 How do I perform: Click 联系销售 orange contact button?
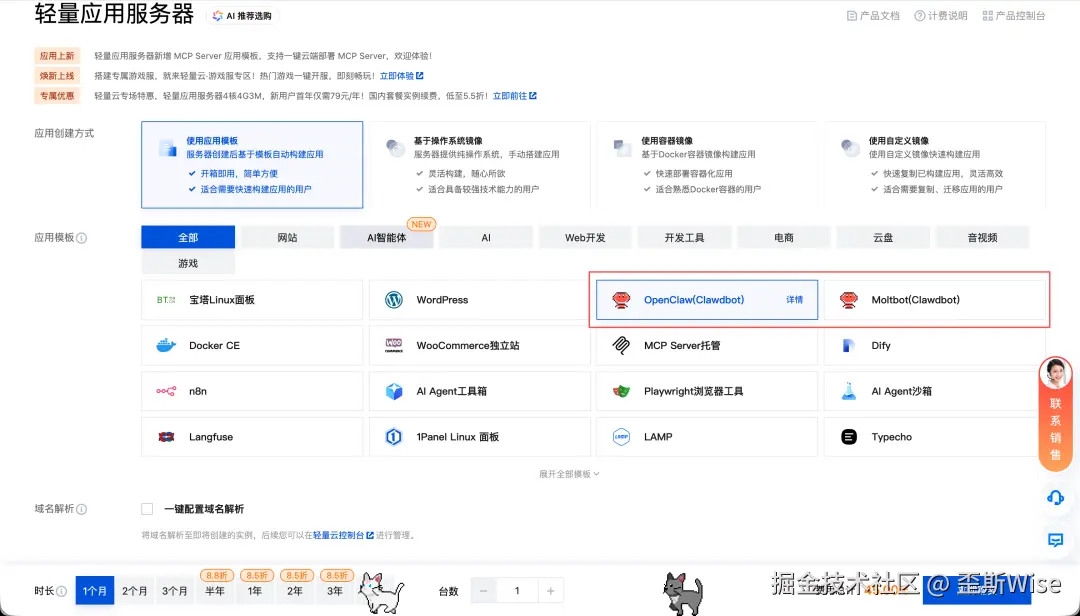pos(1055,415)
